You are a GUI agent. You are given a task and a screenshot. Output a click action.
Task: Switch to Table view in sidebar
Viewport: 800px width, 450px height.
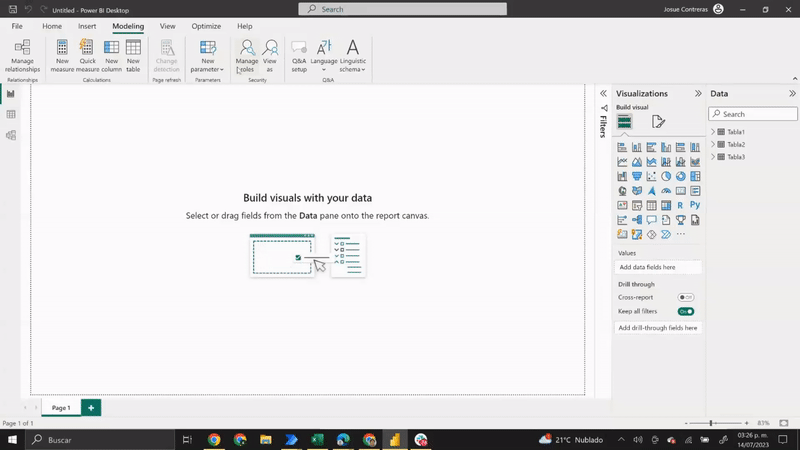click(11, 114)
